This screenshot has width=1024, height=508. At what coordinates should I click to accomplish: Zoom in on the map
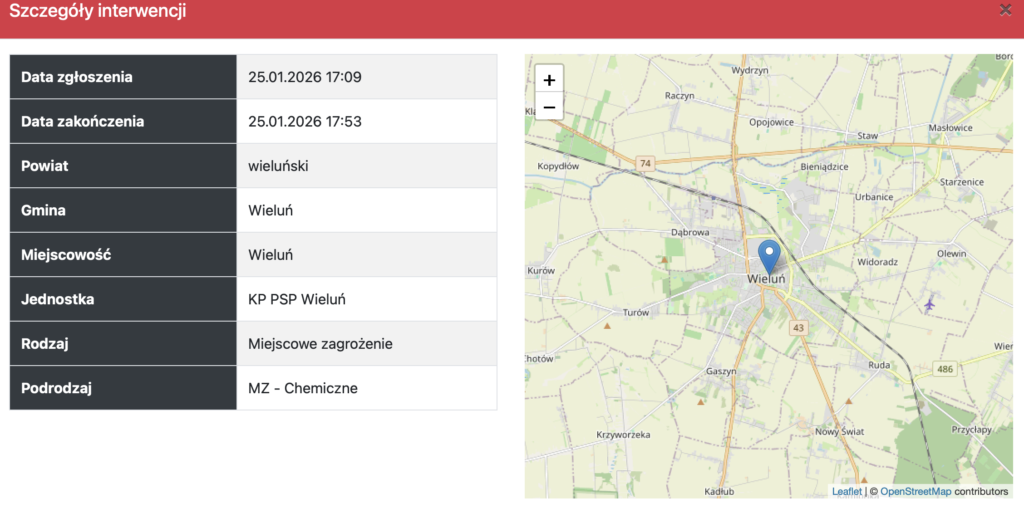pos(549,80)
